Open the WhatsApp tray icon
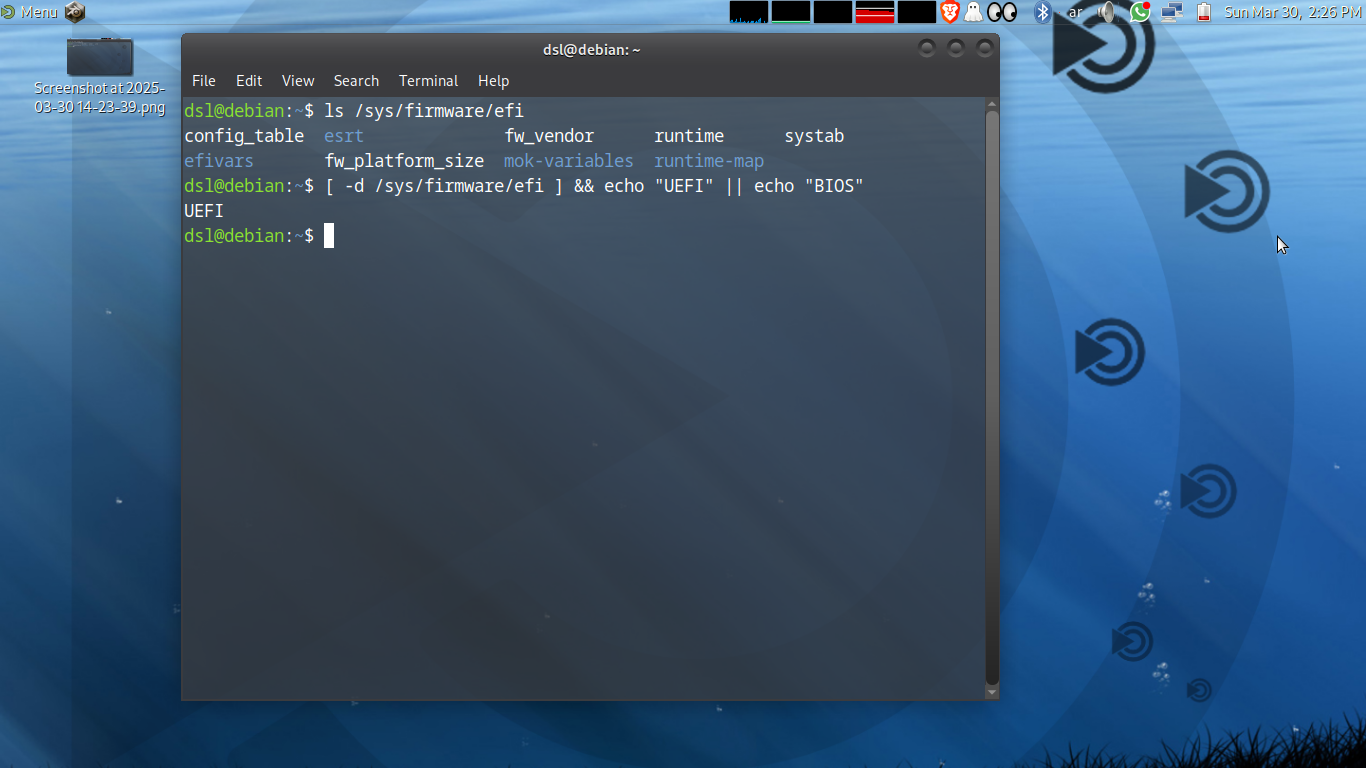 pyautogui.click(x=1140, y=12)
